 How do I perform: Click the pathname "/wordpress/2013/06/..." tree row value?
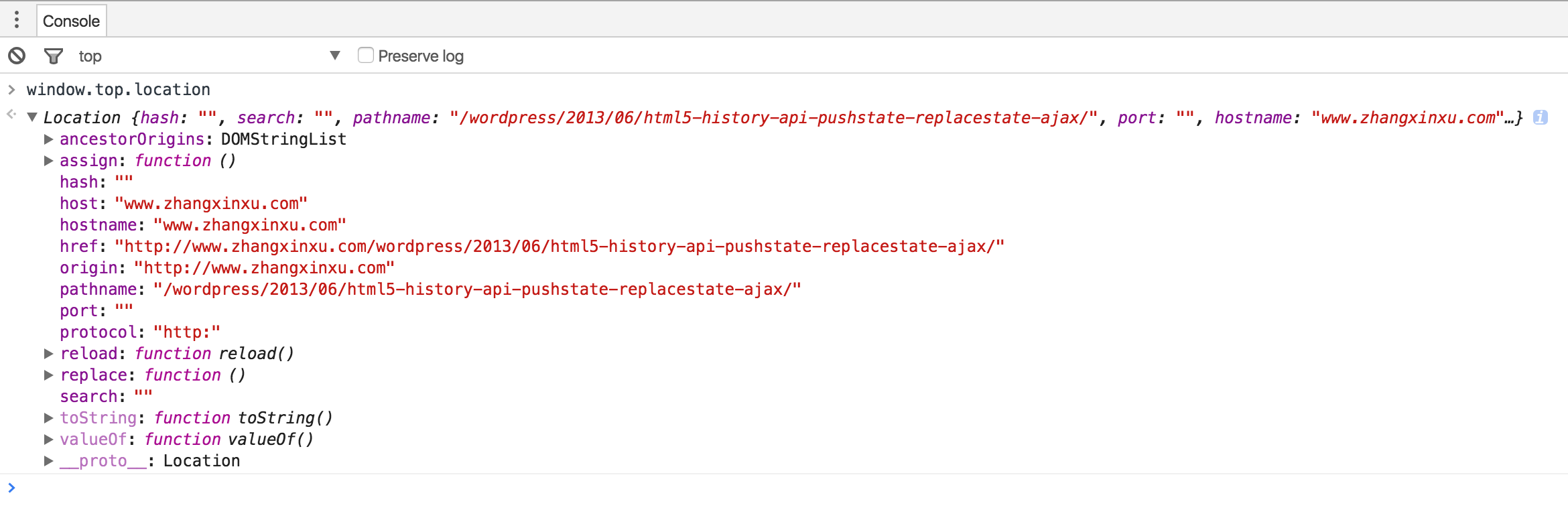tap(477, 289)
